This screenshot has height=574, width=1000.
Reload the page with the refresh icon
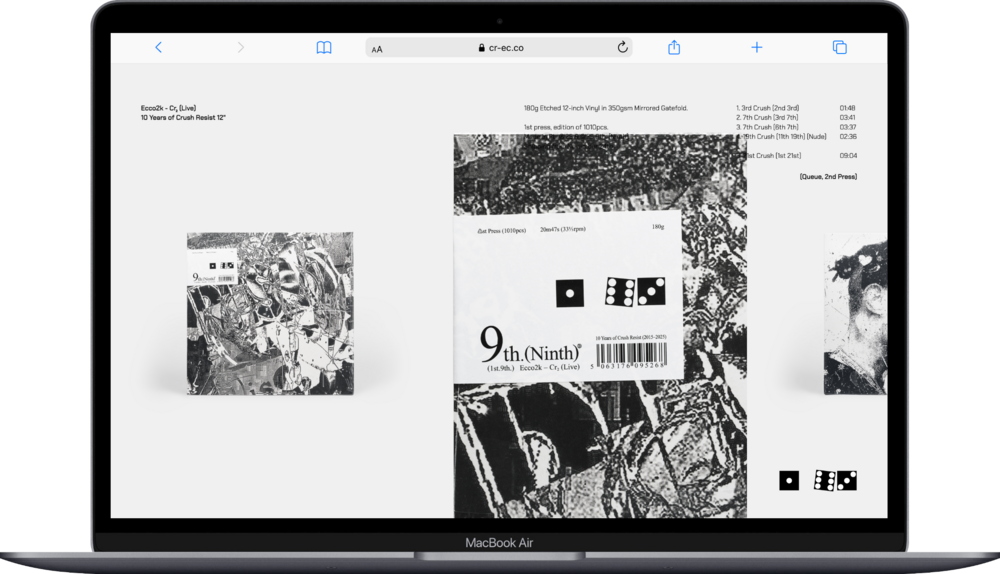point(622,47)
